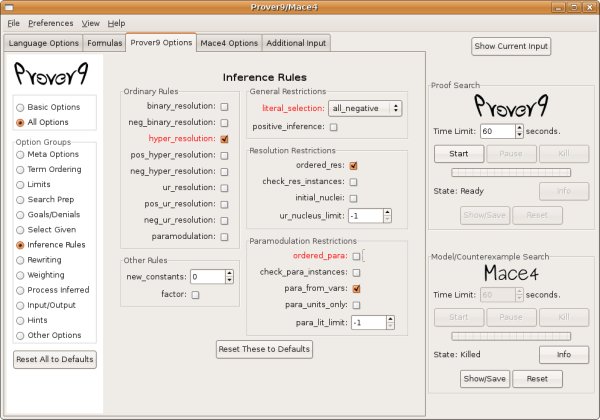
Task: Choose the Rewriting option group
Action: tap(39, 260)
